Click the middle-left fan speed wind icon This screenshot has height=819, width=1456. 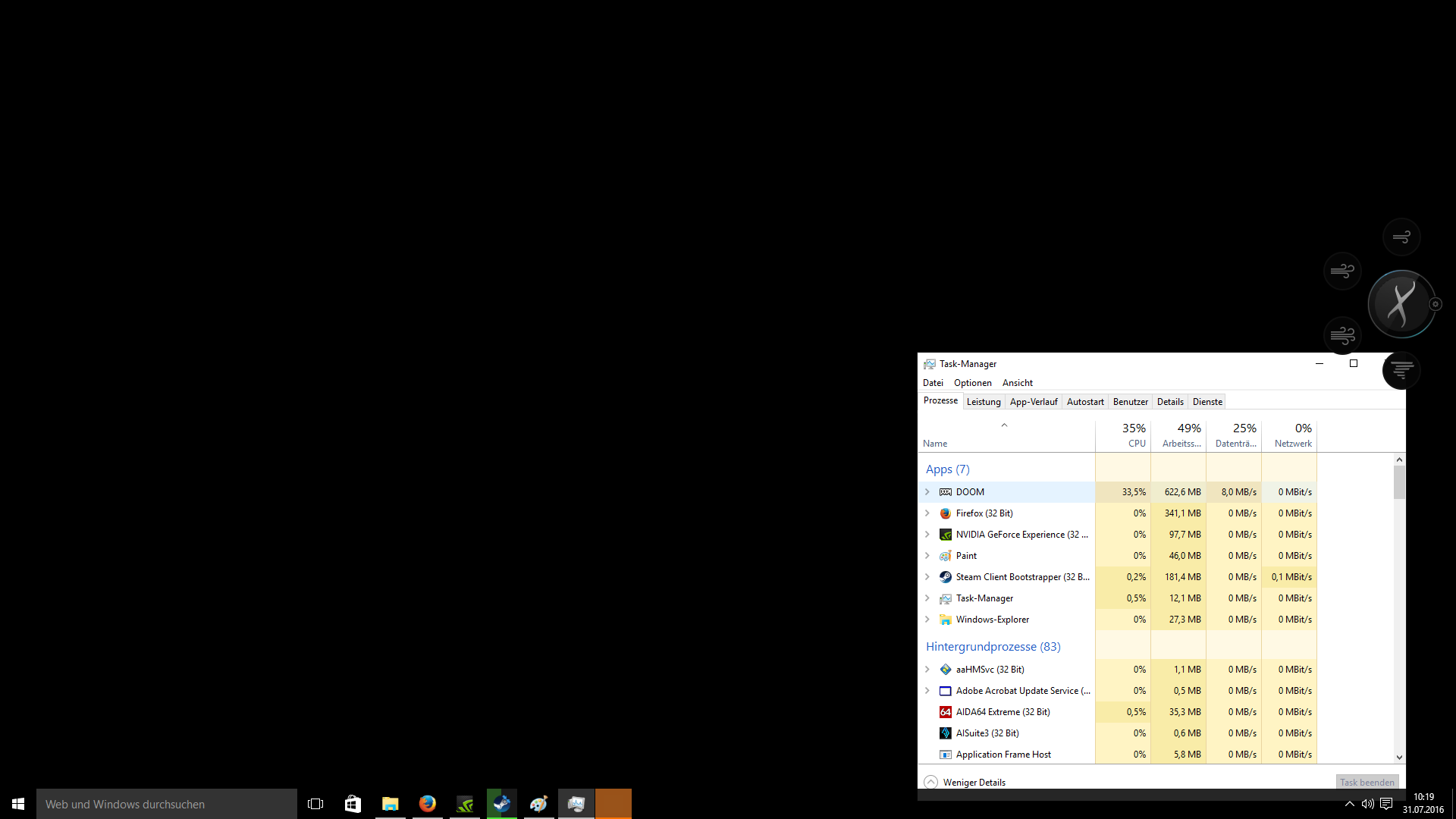click(x=1342, y=271)
